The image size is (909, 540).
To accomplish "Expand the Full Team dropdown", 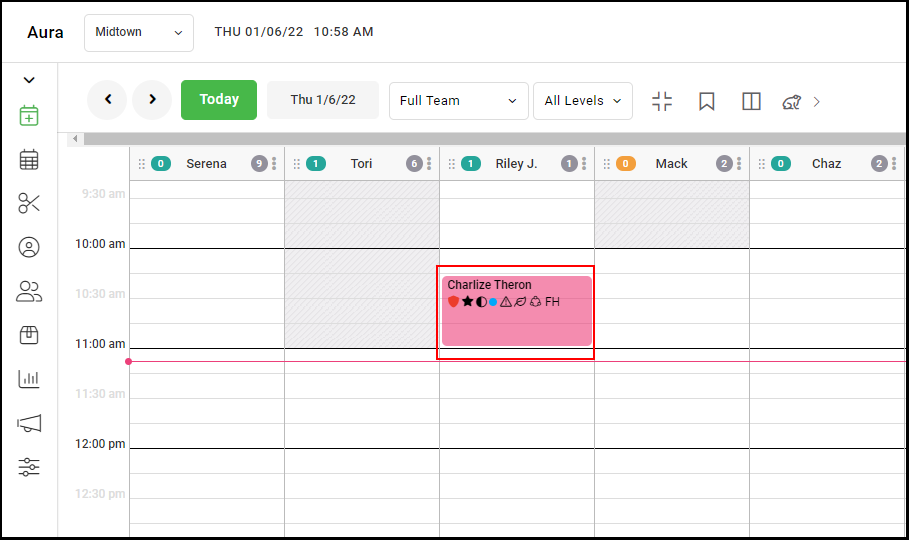I will (x=459, y=101).
